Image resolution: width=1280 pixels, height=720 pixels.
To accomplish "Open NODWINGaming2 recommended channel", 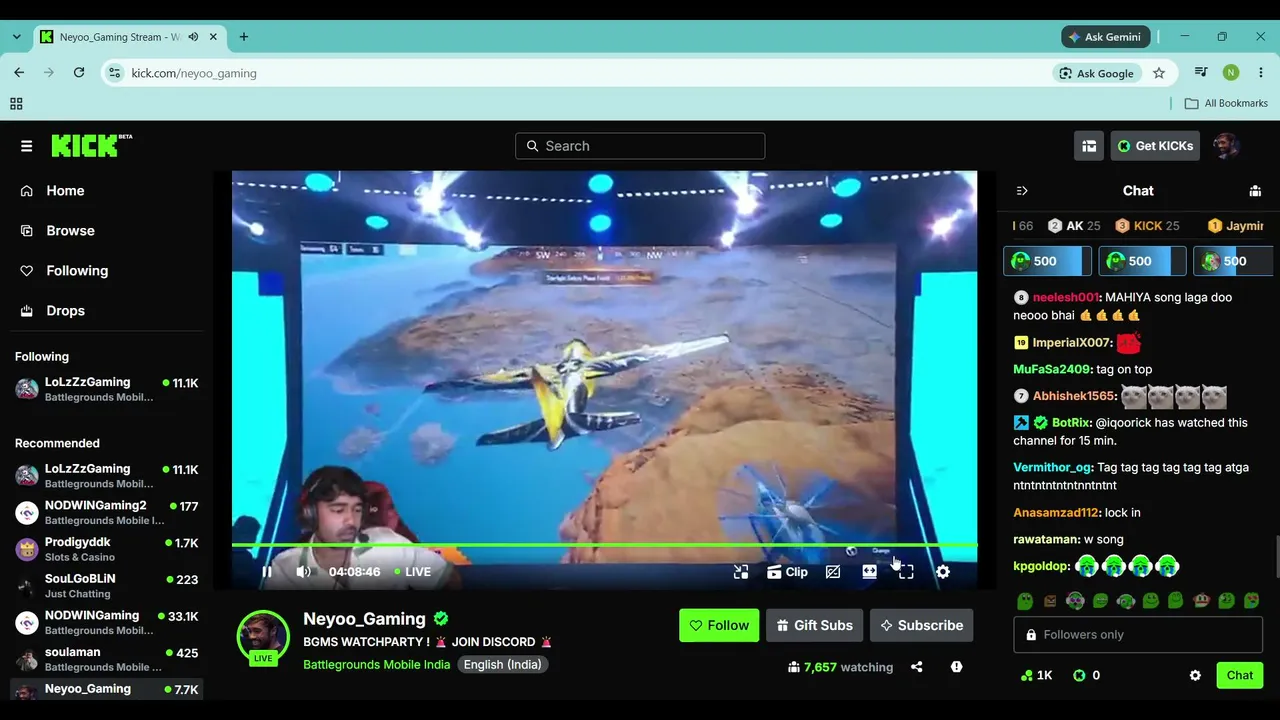I will [x=107, y=513].
